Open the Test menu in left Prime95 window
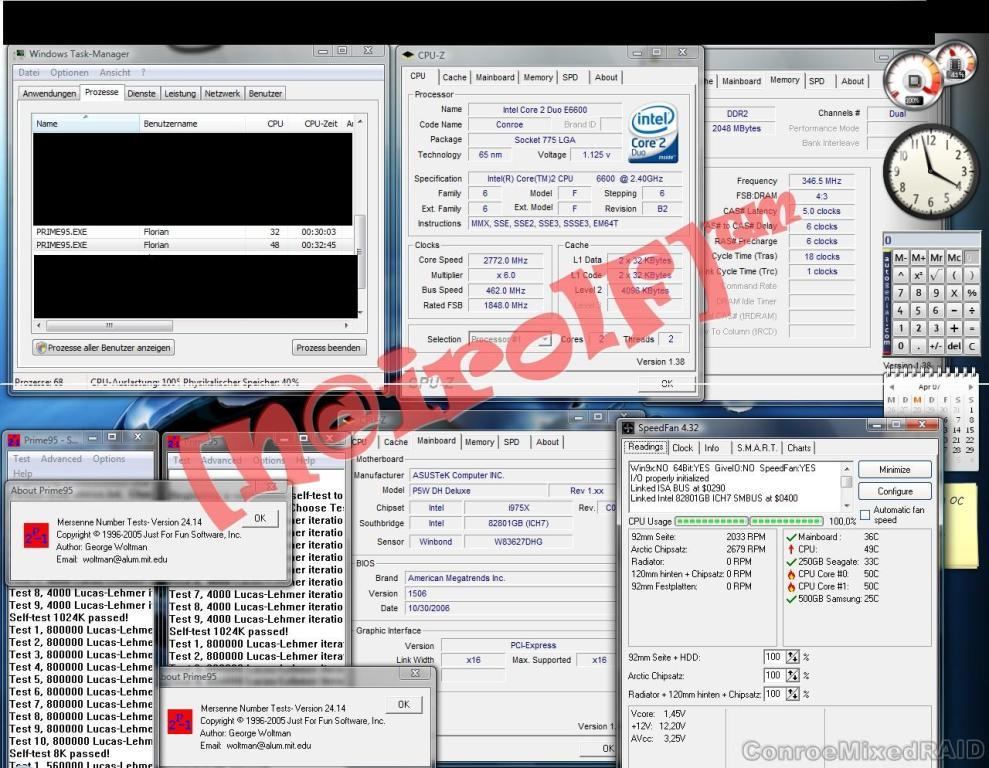Screen dimensions: 989x768 [x=21, y=459]
